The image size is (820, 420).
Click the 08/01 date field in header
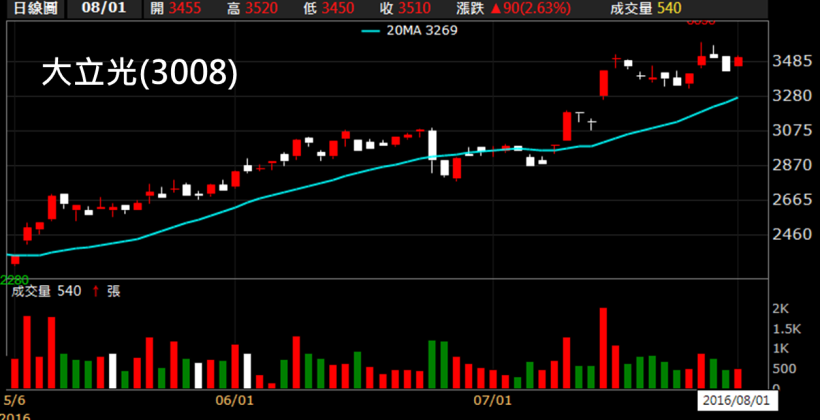(104, 8)
